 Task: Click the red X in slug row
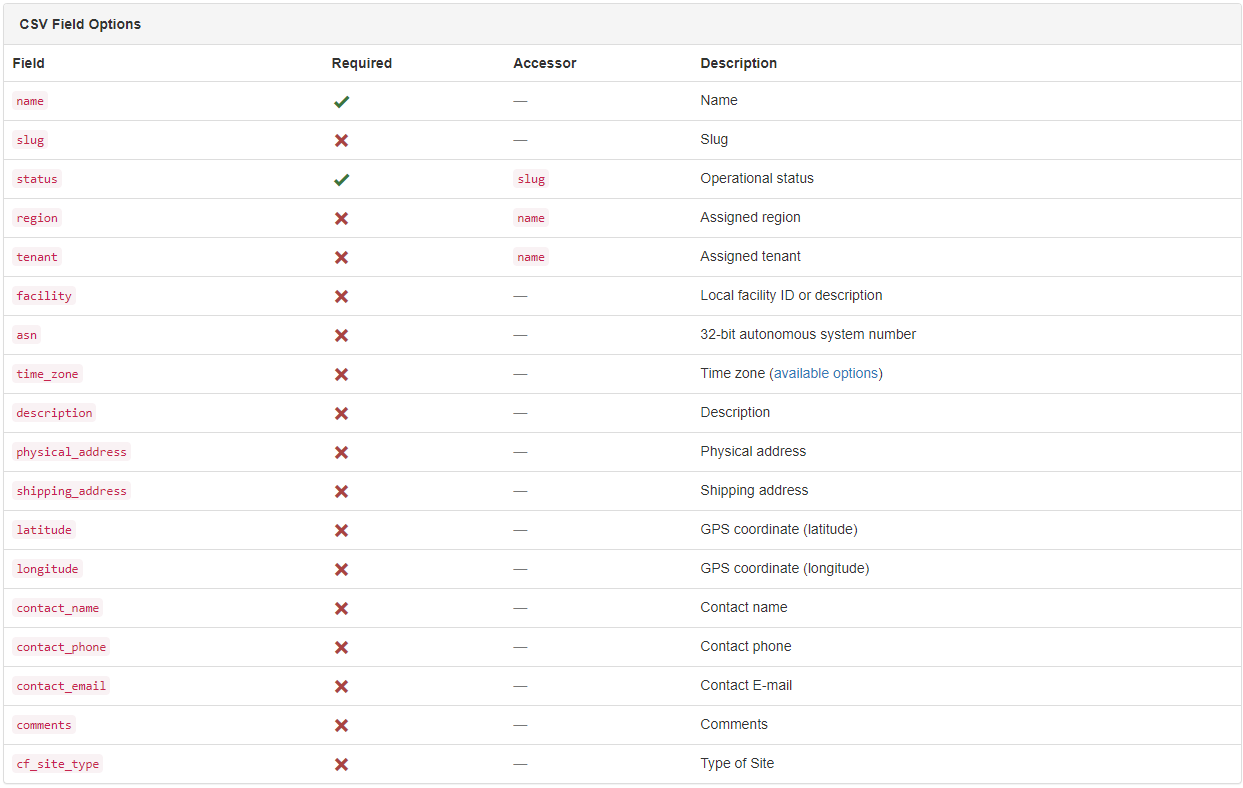click(341, 141)
